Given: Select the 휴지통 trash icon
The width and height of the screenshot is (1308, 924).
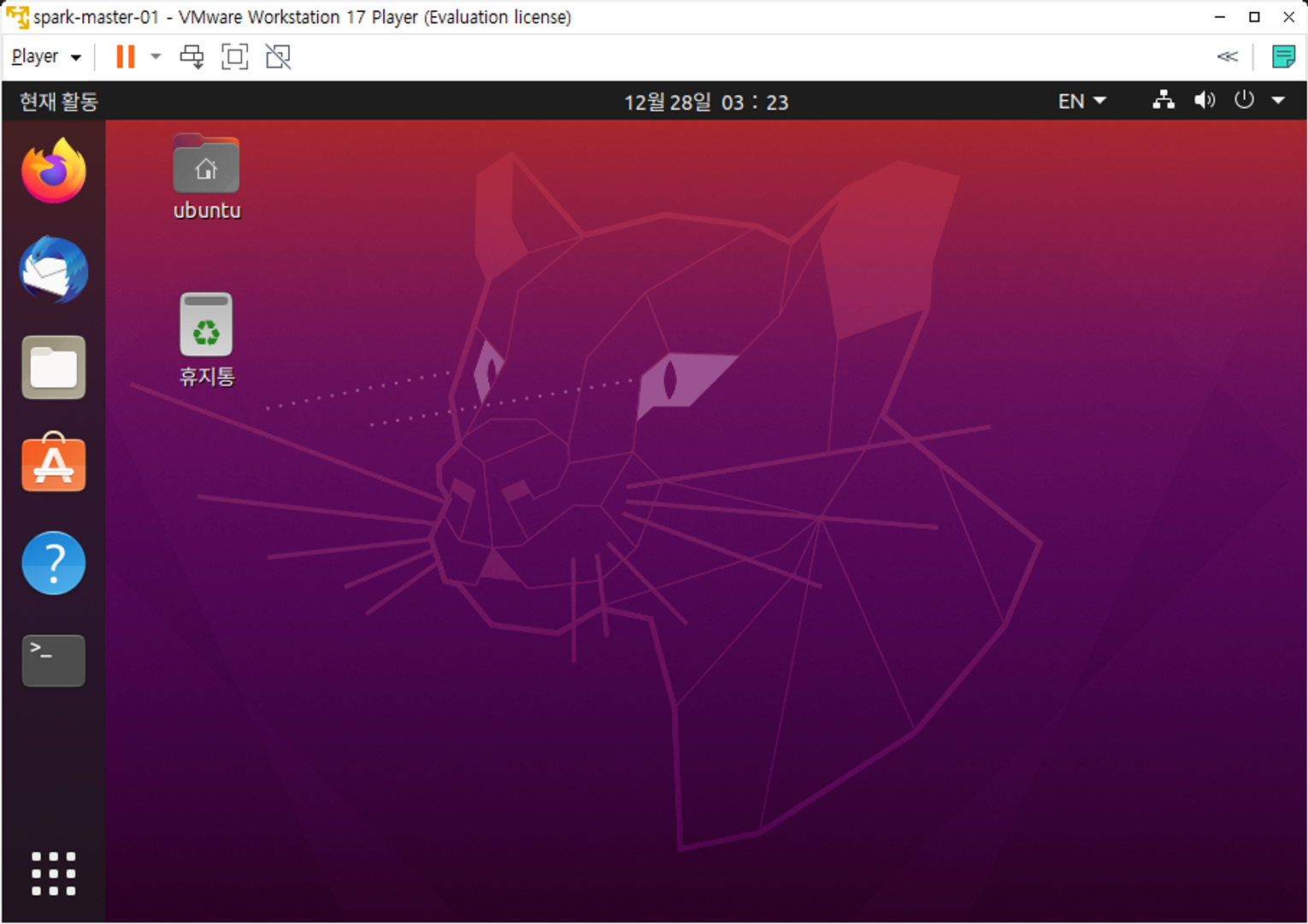Looking at the screenshot, I should [206, 325].
